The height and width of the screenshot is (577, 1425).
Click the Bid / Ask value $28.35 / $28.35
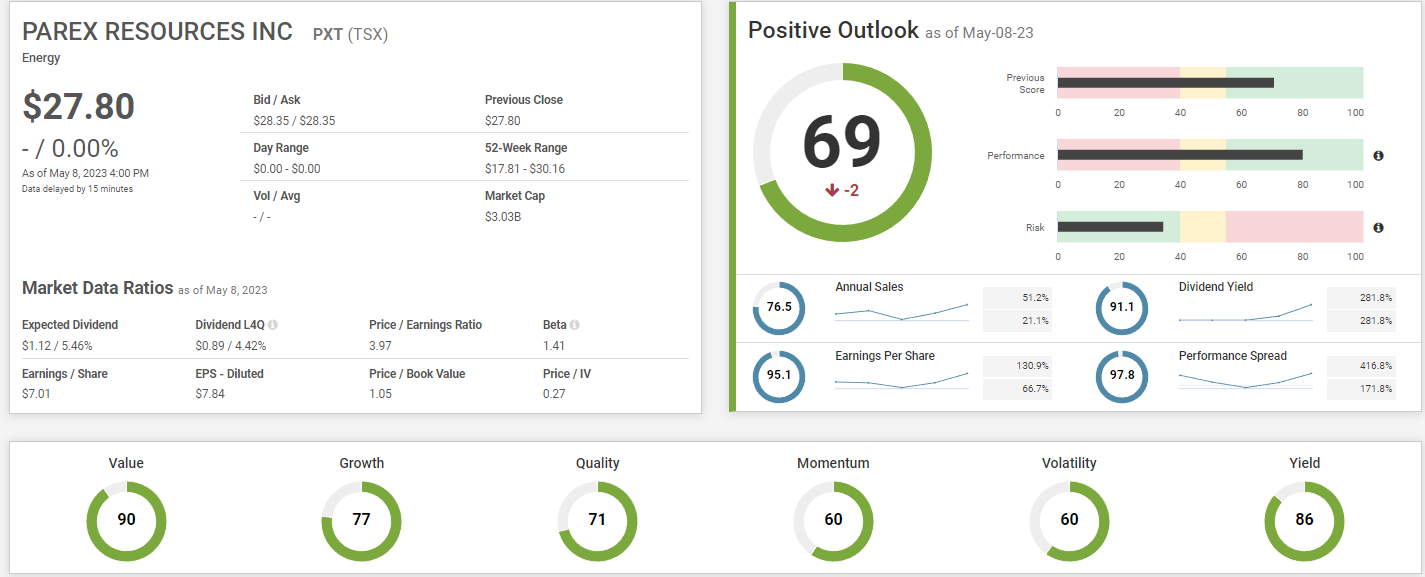coord(294,121)
